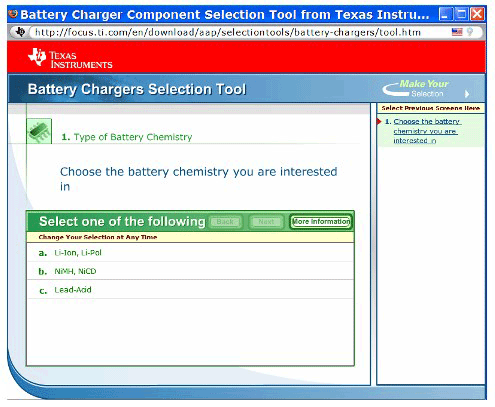Image resolution: width=495 pixels, height=407 pixels.
Task: Open More Information
Action: 321,222
